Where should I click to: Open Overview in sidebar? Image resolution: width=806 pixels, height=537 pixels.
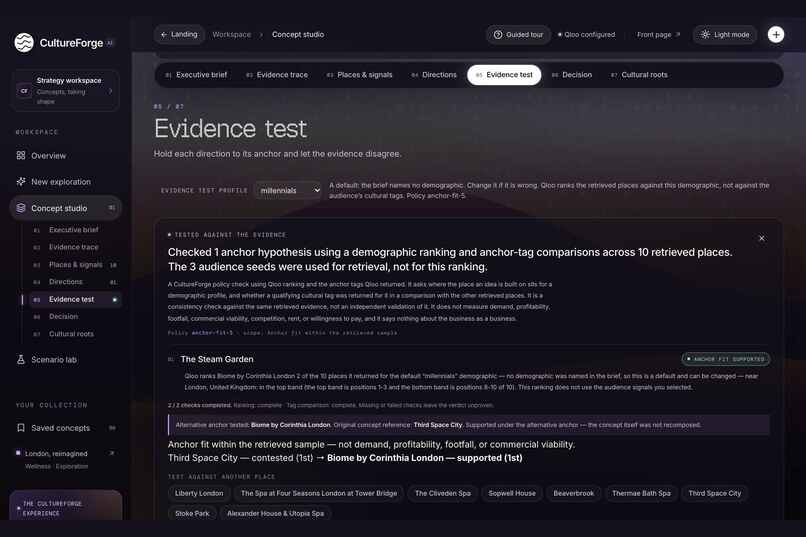pos(66,156)
